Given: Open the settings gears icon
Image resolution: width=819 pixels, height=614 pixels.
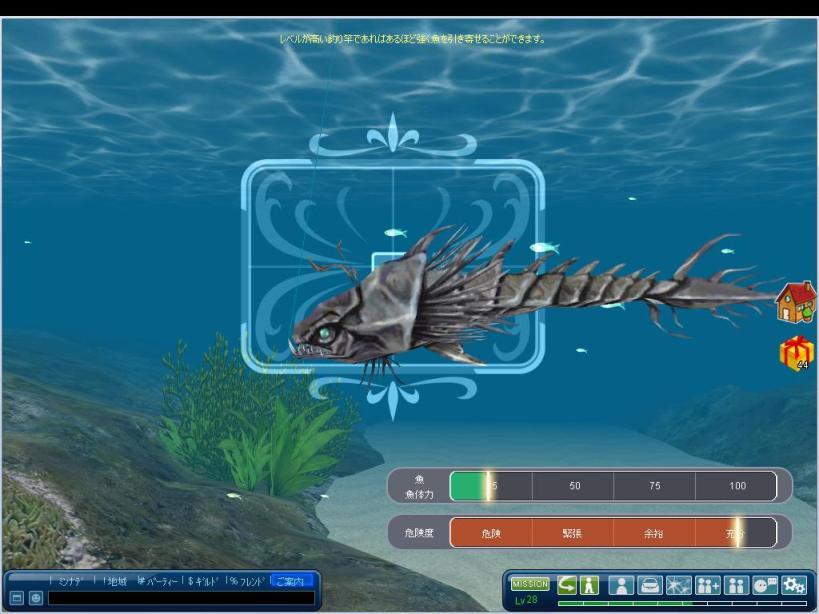Looking at the screenshot, I should (x=794, y=585).
